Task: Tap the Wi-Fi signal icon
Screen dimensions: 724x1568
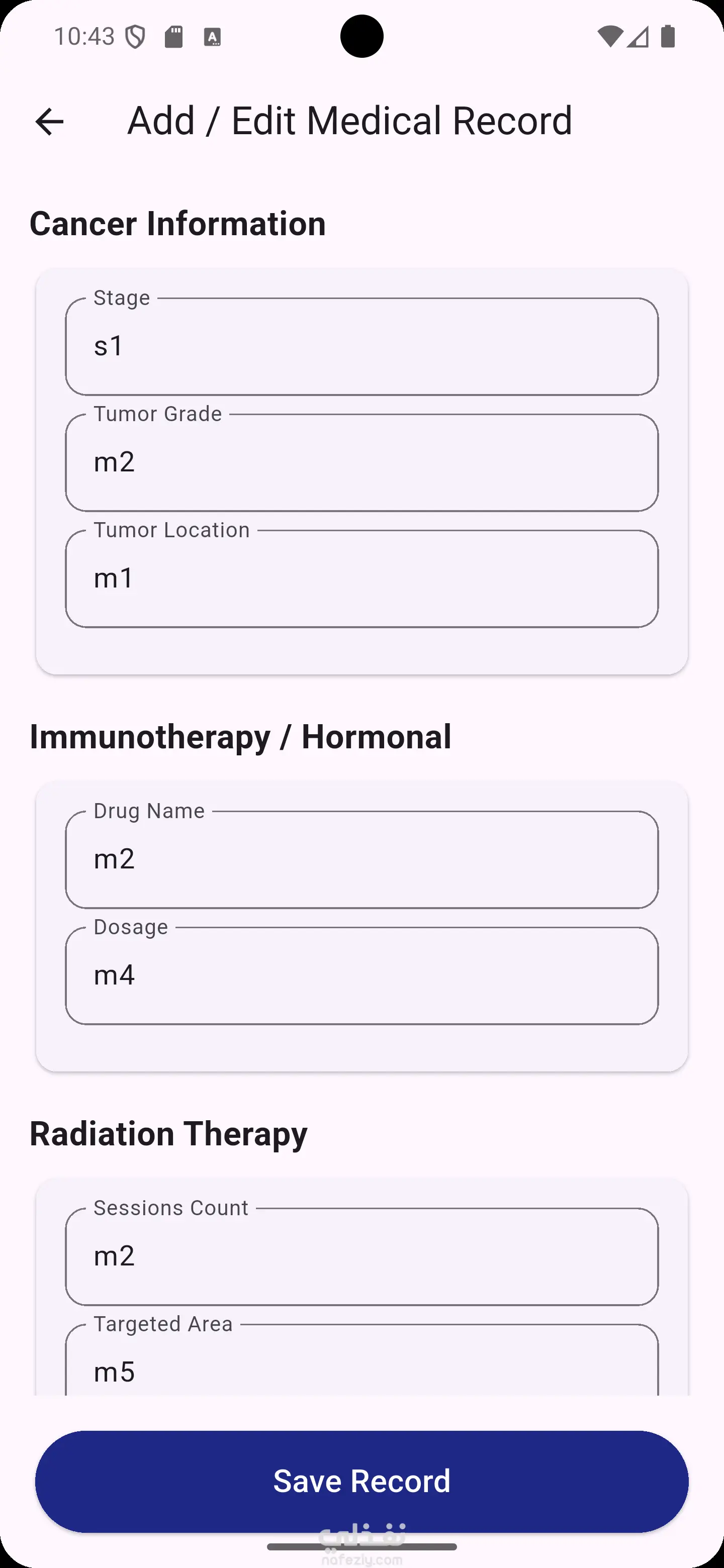Action: coord(609,37)
